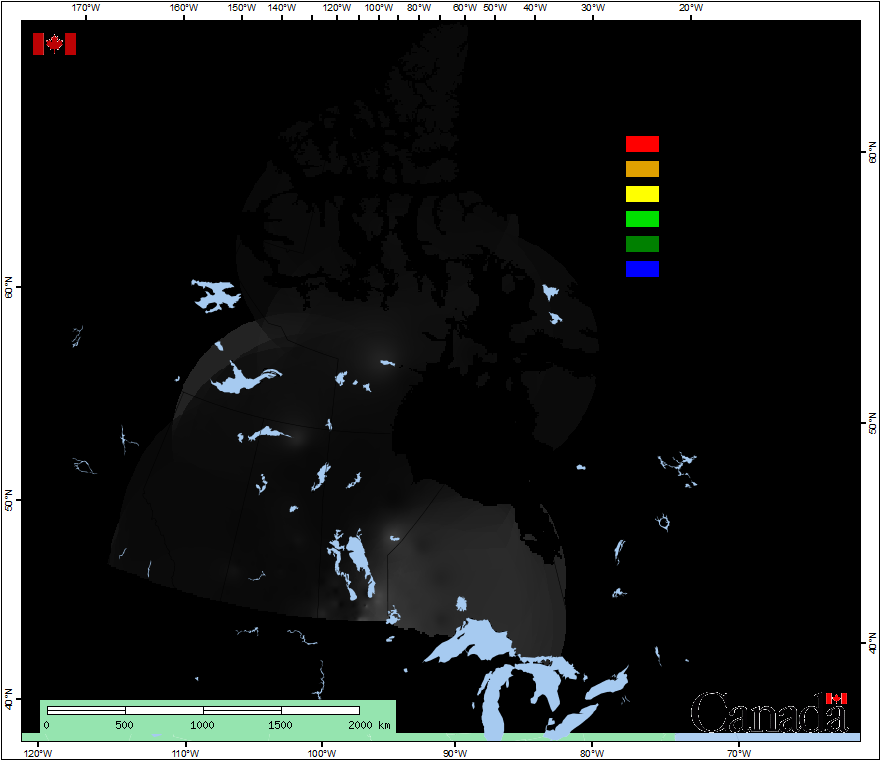Click the 170°W longitude label
This screenshot has width=880, height=760.
click(87, 8)
